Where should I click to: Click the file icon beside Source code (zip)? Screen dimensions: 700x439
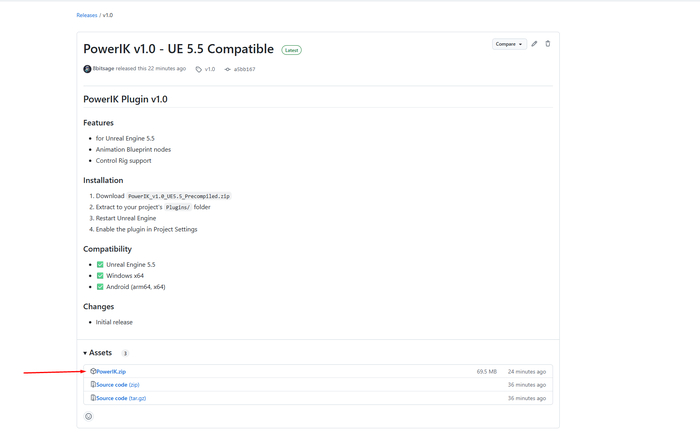point(93,384)
